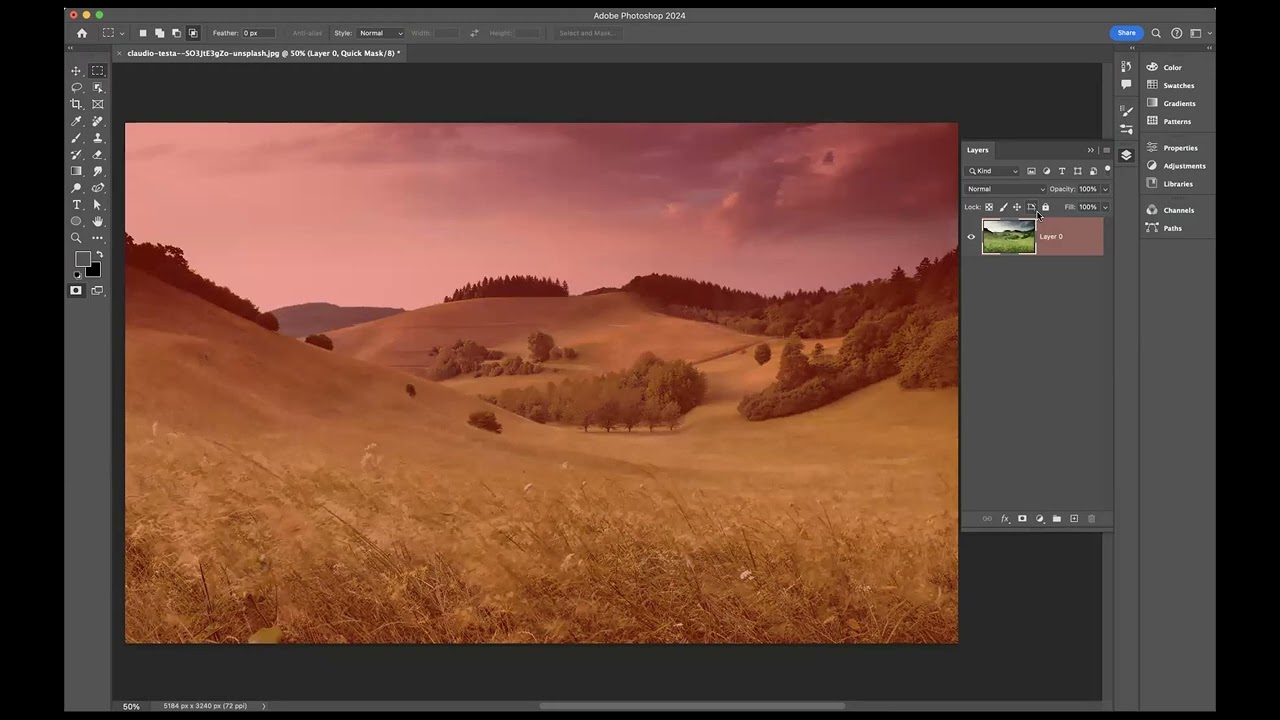Collapse the Layers panel with double arrows
This screenshot has height=720, width=1280.
point(1091,150)
